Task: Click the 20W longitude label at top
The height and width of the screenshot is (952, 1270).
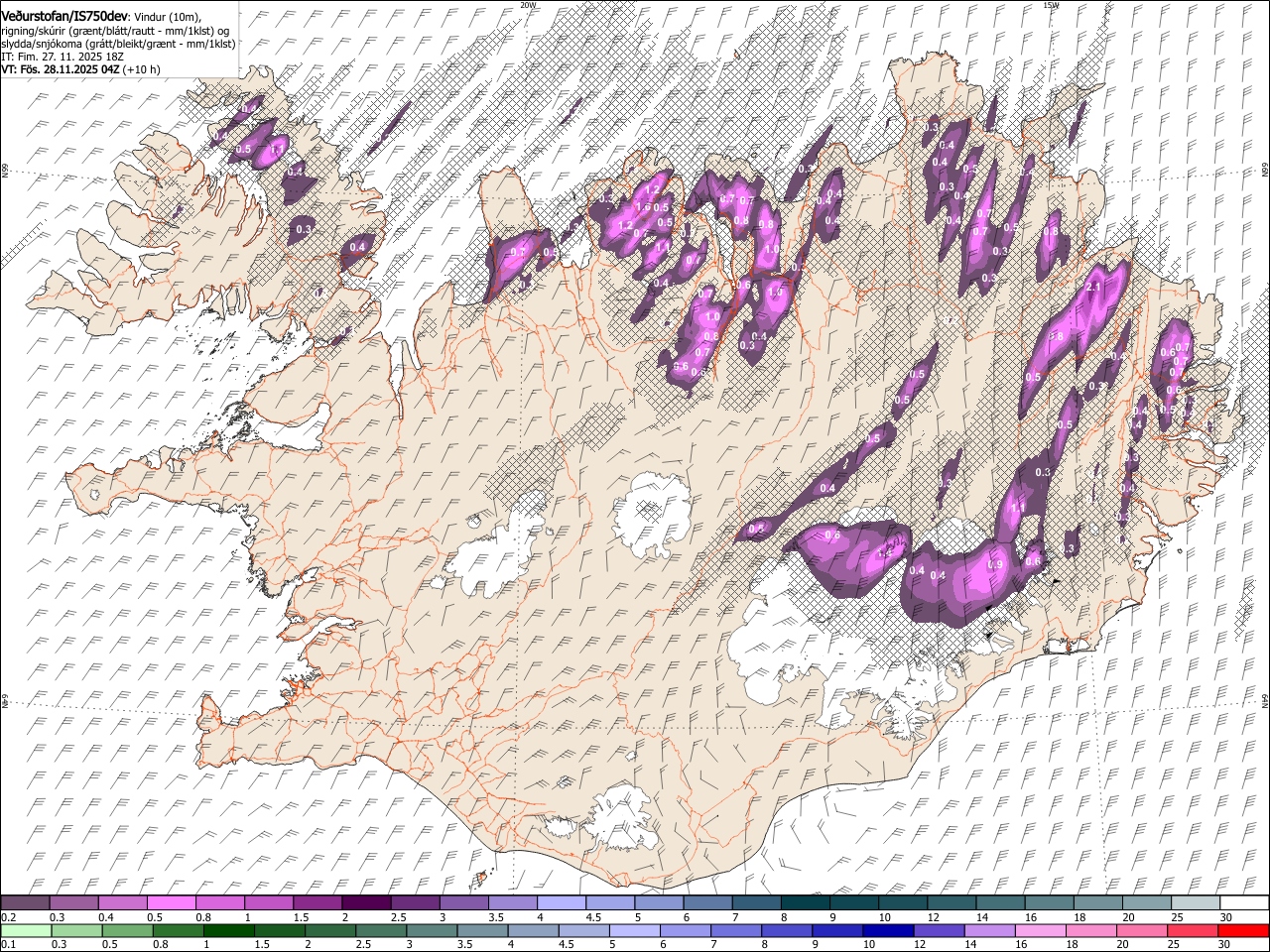Action: [x=528, y=5]
